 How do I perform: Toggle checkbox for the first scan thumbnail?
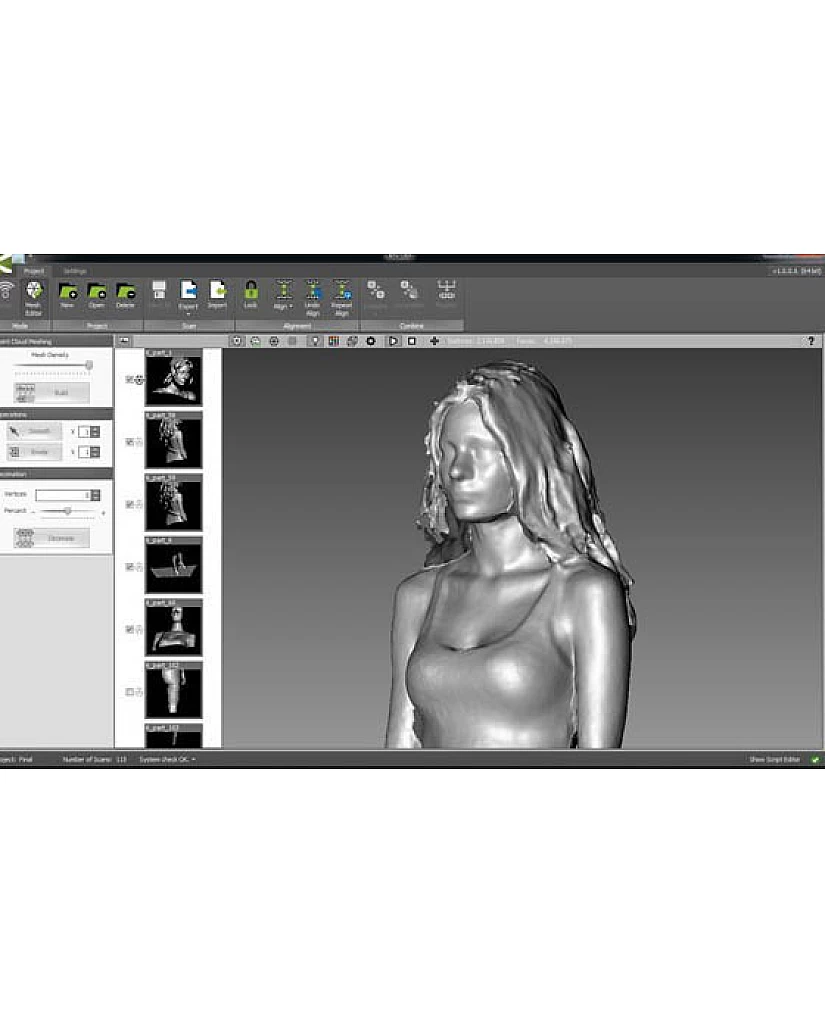(129, 379)
